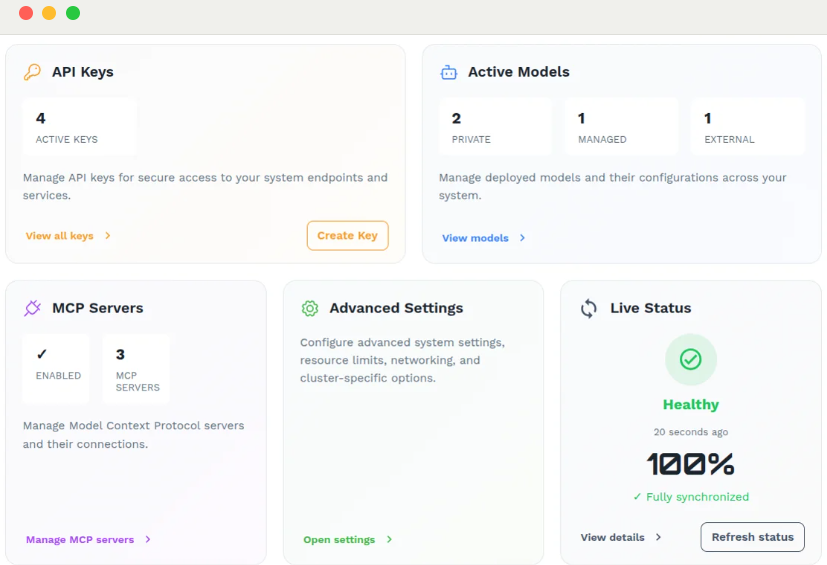Click the Configure advanced system settings description

click(x=402, y=360)
